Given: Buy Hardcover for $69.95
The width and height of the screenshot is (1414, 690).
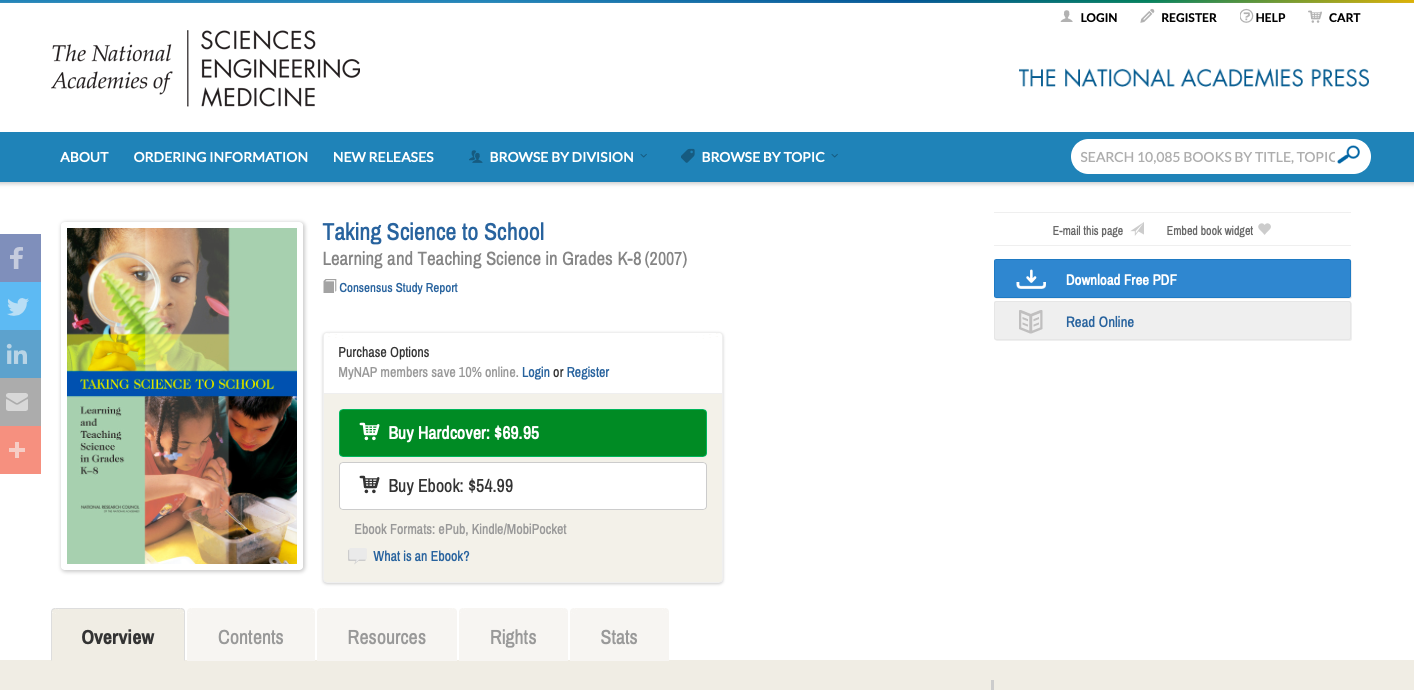Looking at the screenshot, I should click(x=523, y=433).
